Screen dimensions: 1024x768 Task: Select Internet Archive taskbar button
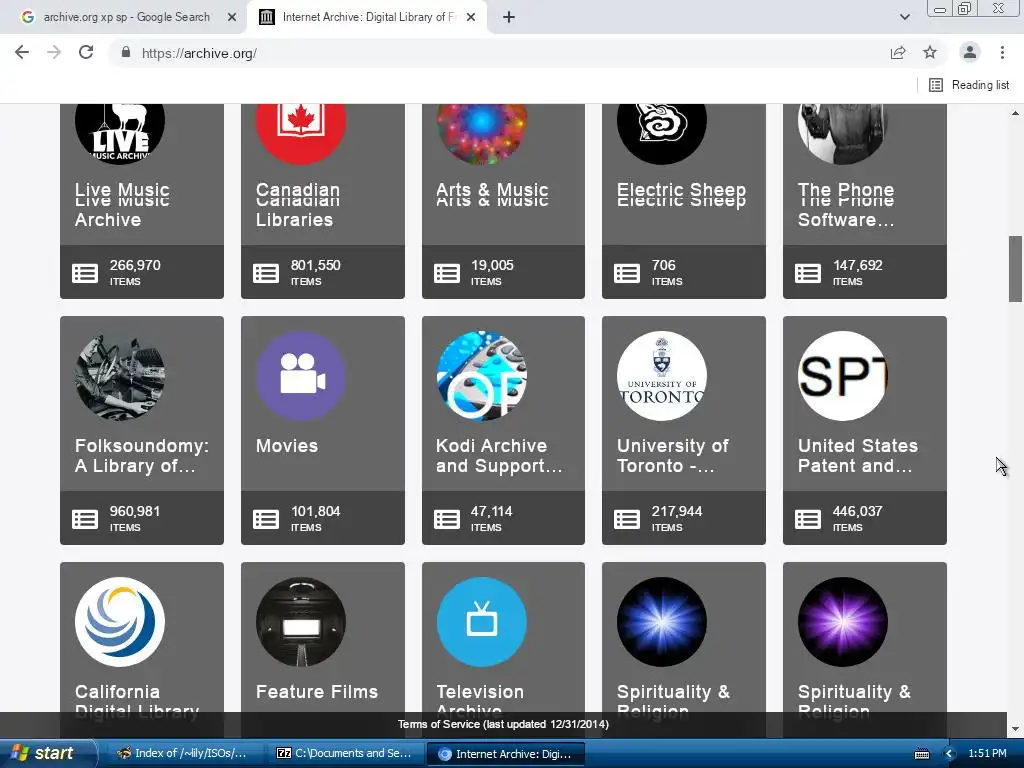click(505, 754)
